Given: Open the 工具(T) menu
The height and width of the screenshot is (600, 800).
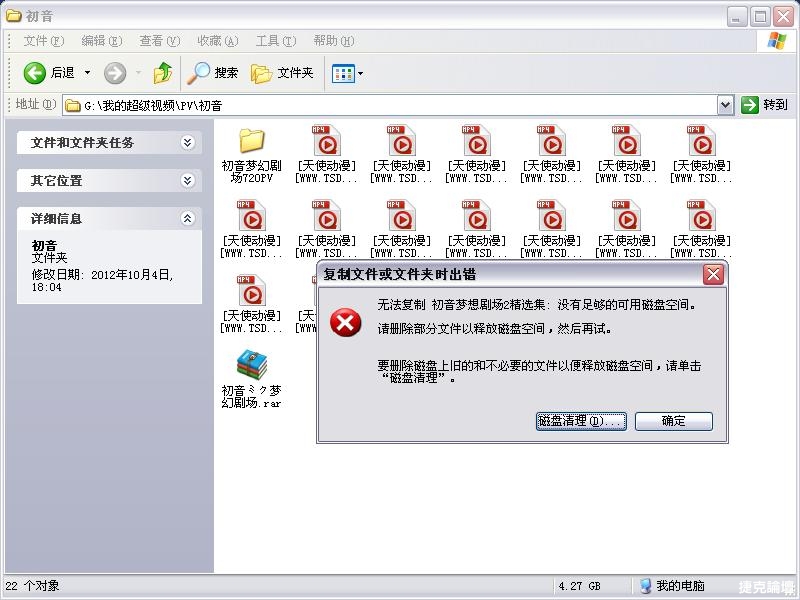Looking at the screenshot, I should [x=275, y=41].
